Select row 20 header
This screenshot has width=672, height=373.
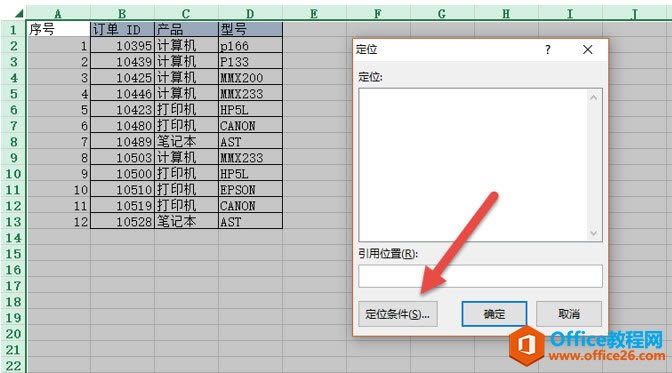[13, 334]
